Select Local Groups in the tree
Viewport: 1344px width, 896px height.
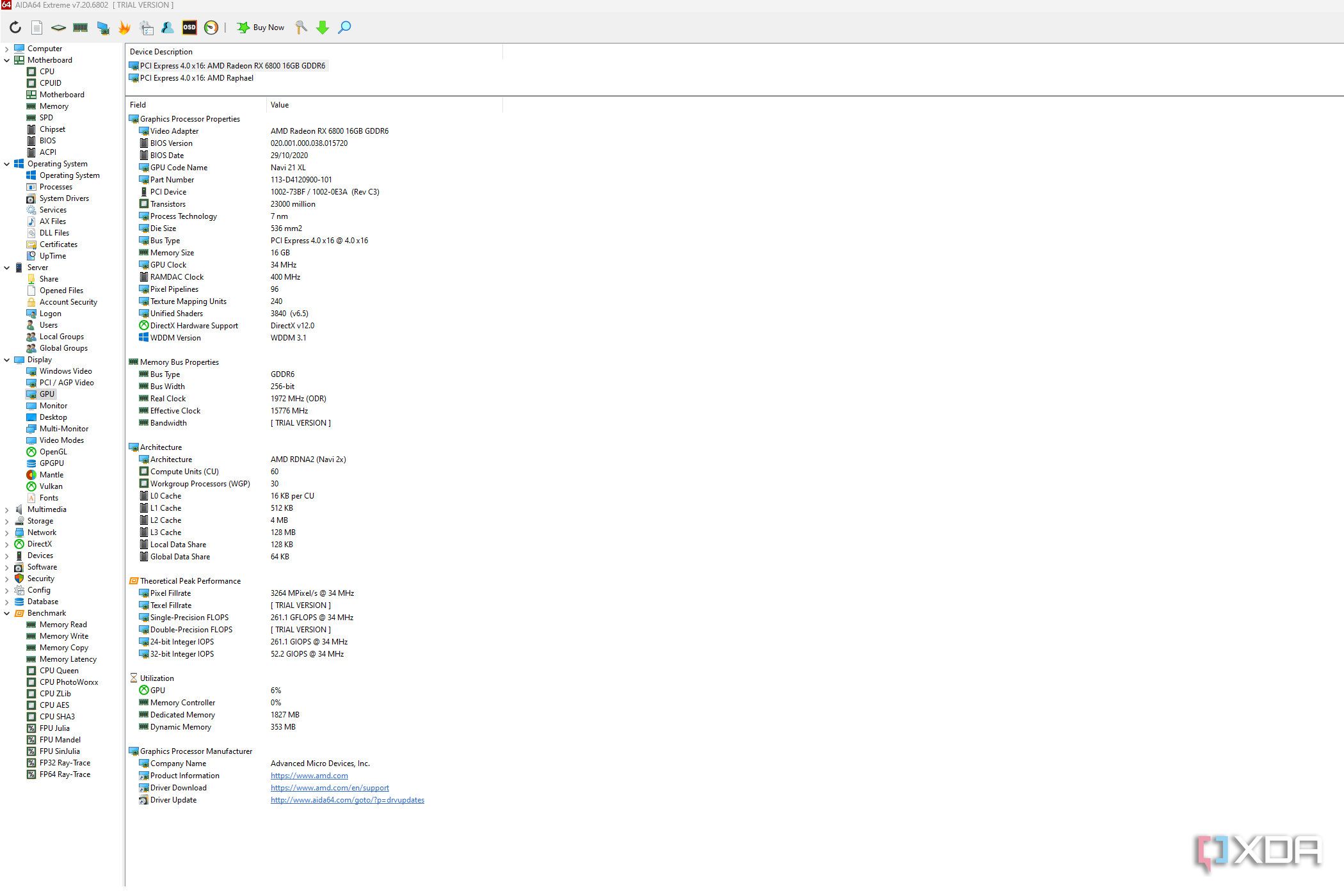pos(55,337)
